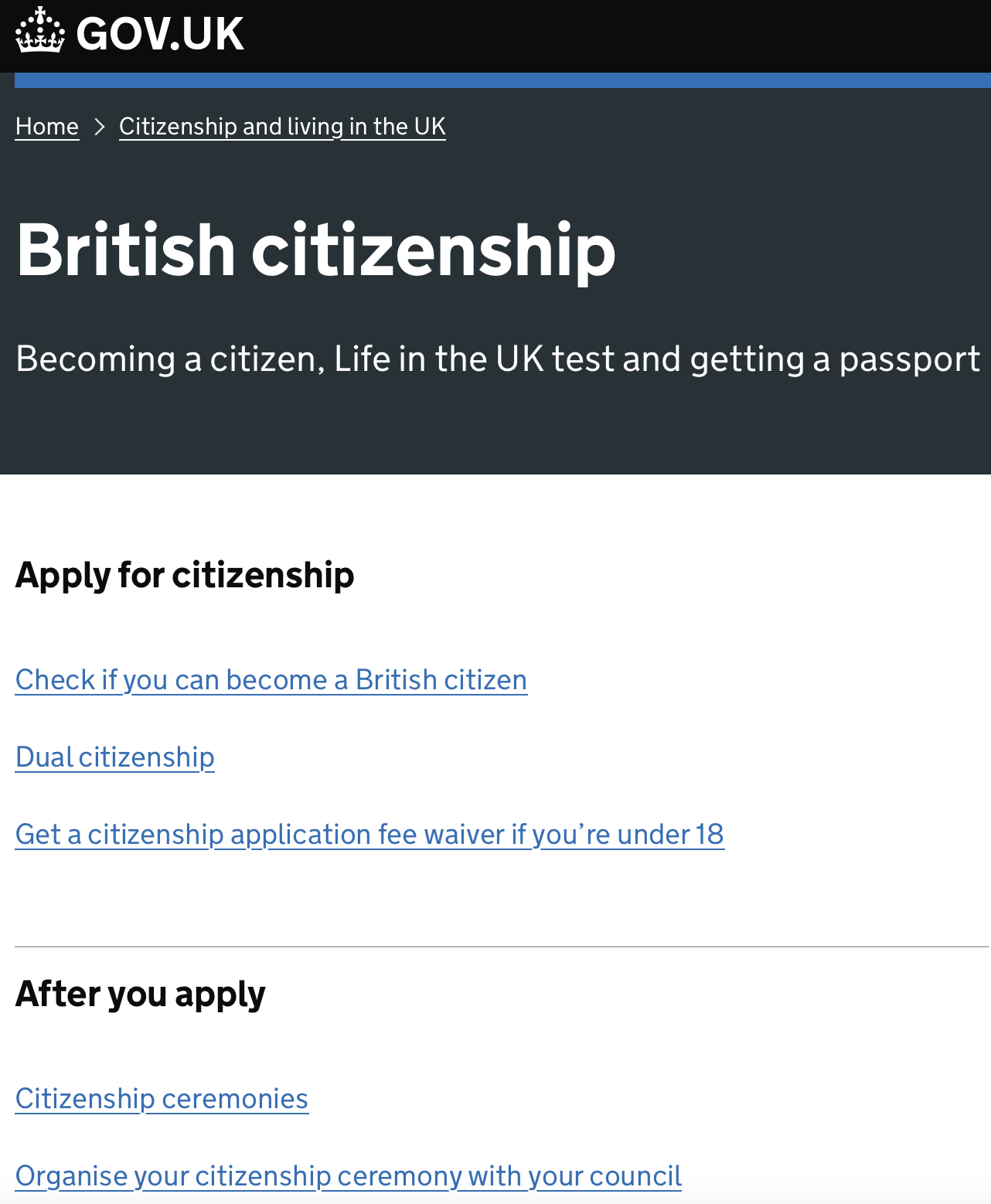The image size is (991, 1204).
Task: Click the word passport in the subtitle
Action: 910,359
